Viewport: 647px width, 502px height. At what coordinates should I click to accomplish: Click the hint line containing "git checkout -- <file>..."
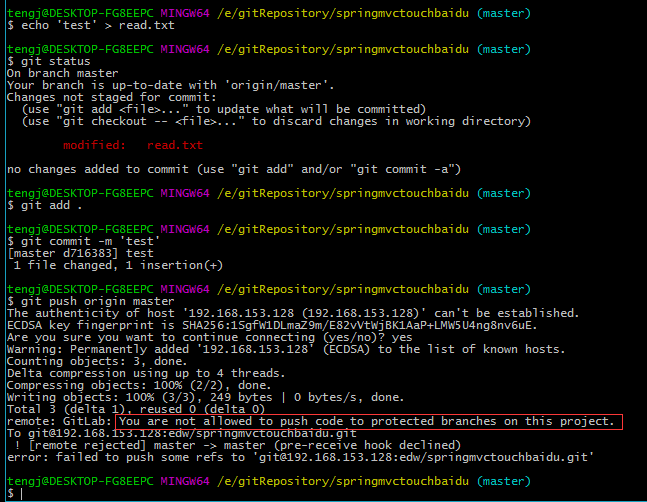[276, 121]
